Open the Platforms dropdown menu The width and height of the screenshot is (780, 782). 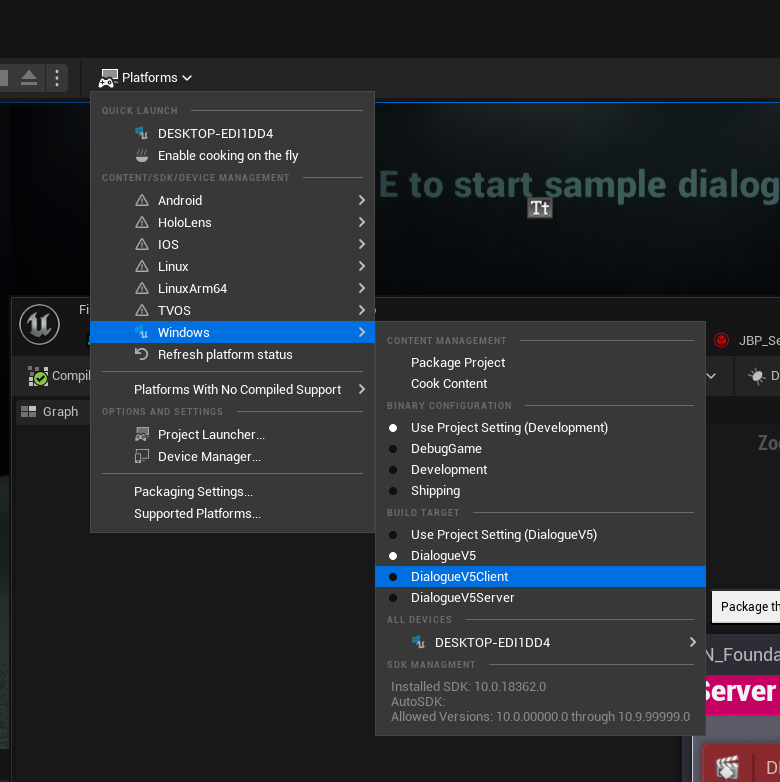145,77
